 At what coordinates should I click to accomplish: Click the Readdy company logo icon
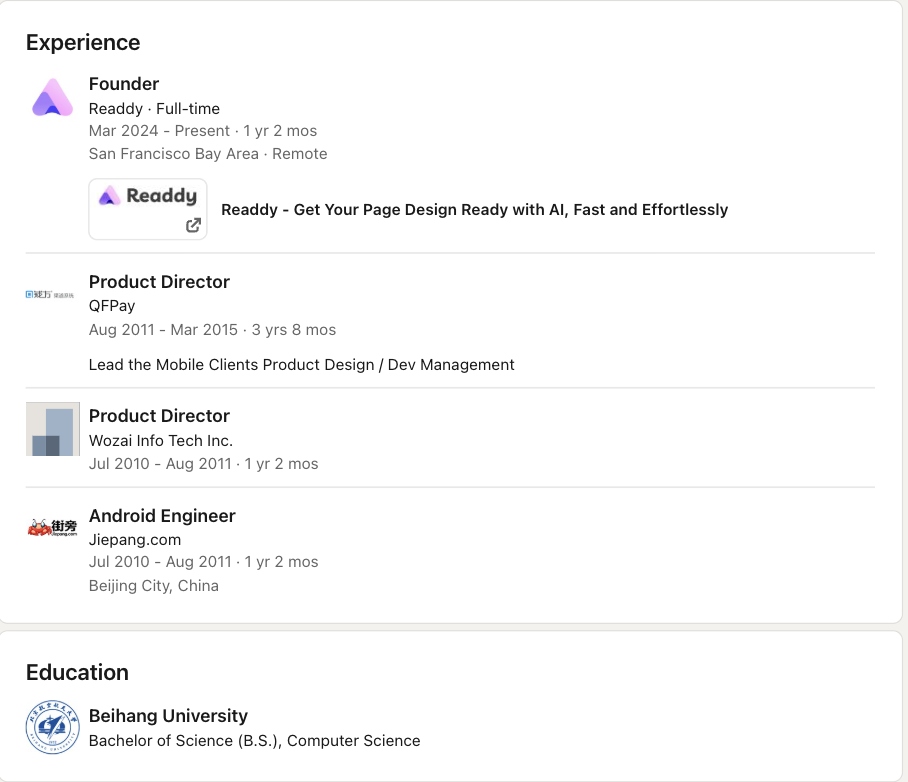[x=53, y=97]
